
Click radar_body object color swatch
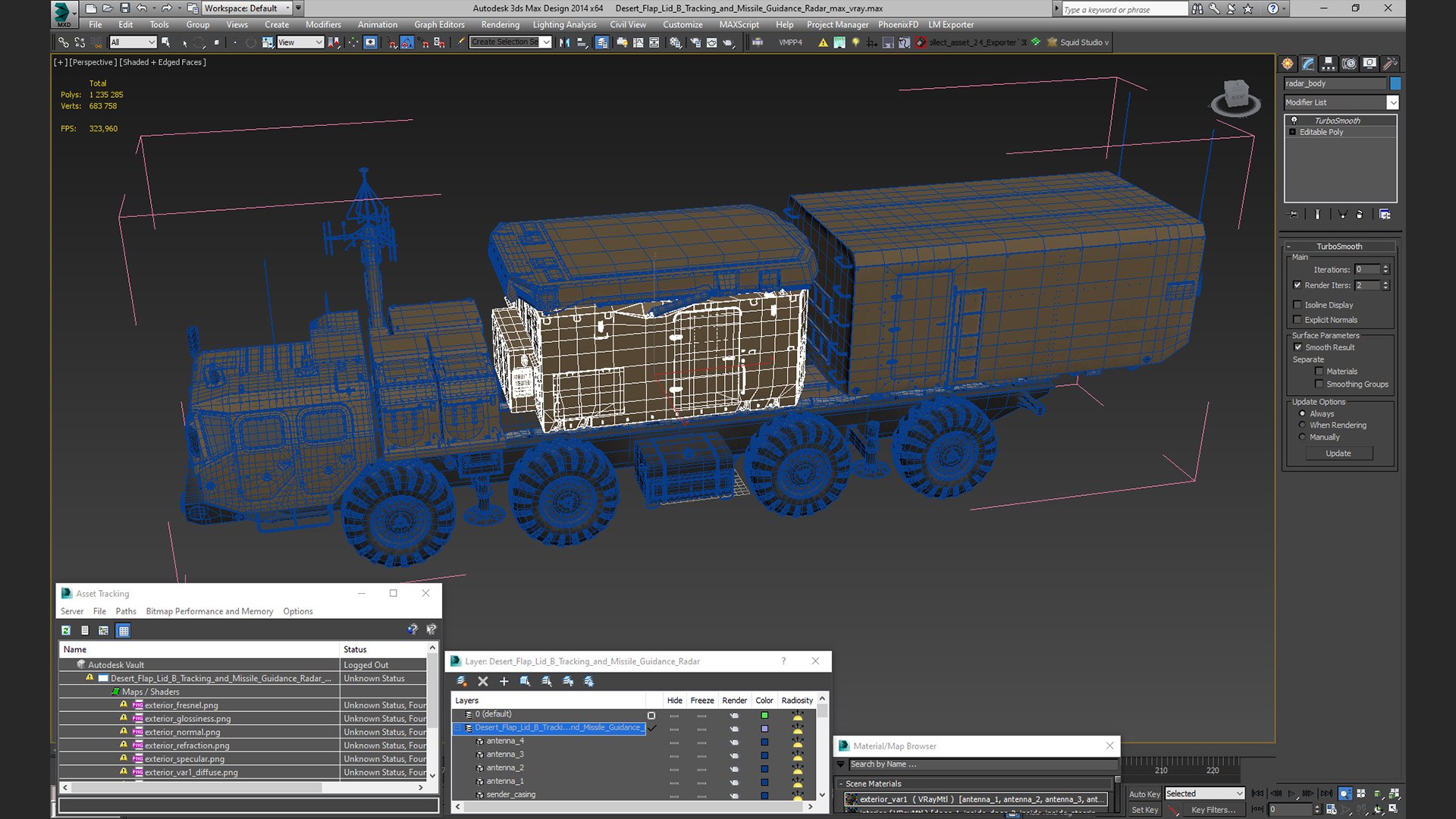1395,83
